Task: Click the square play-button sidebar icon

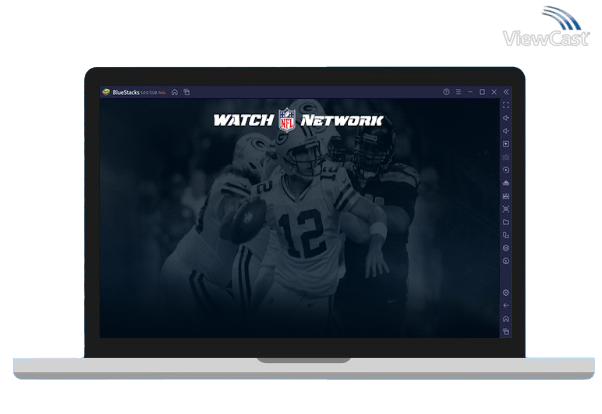Action: pos(506,144)
